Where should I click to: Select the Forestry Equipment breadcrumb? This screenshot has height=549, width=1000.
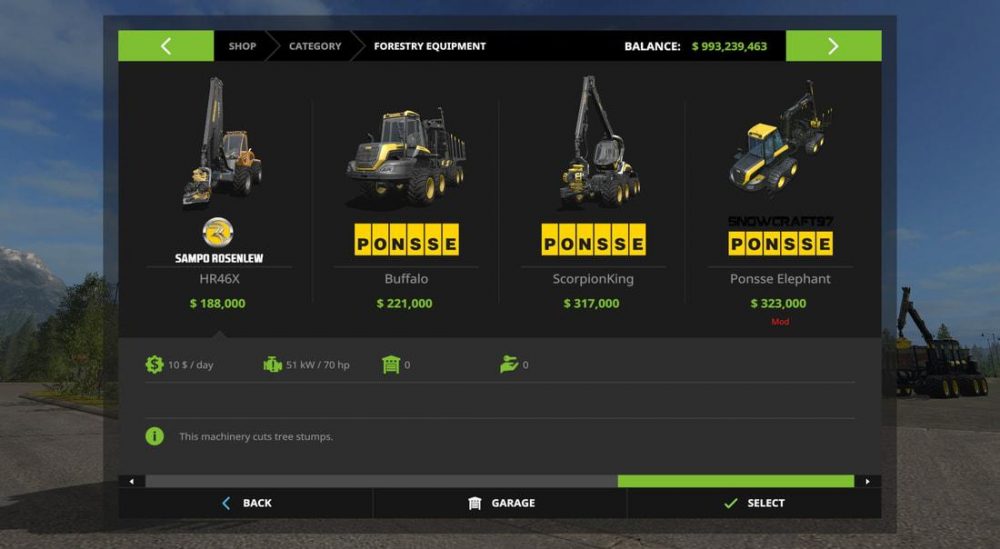(429, 46)
